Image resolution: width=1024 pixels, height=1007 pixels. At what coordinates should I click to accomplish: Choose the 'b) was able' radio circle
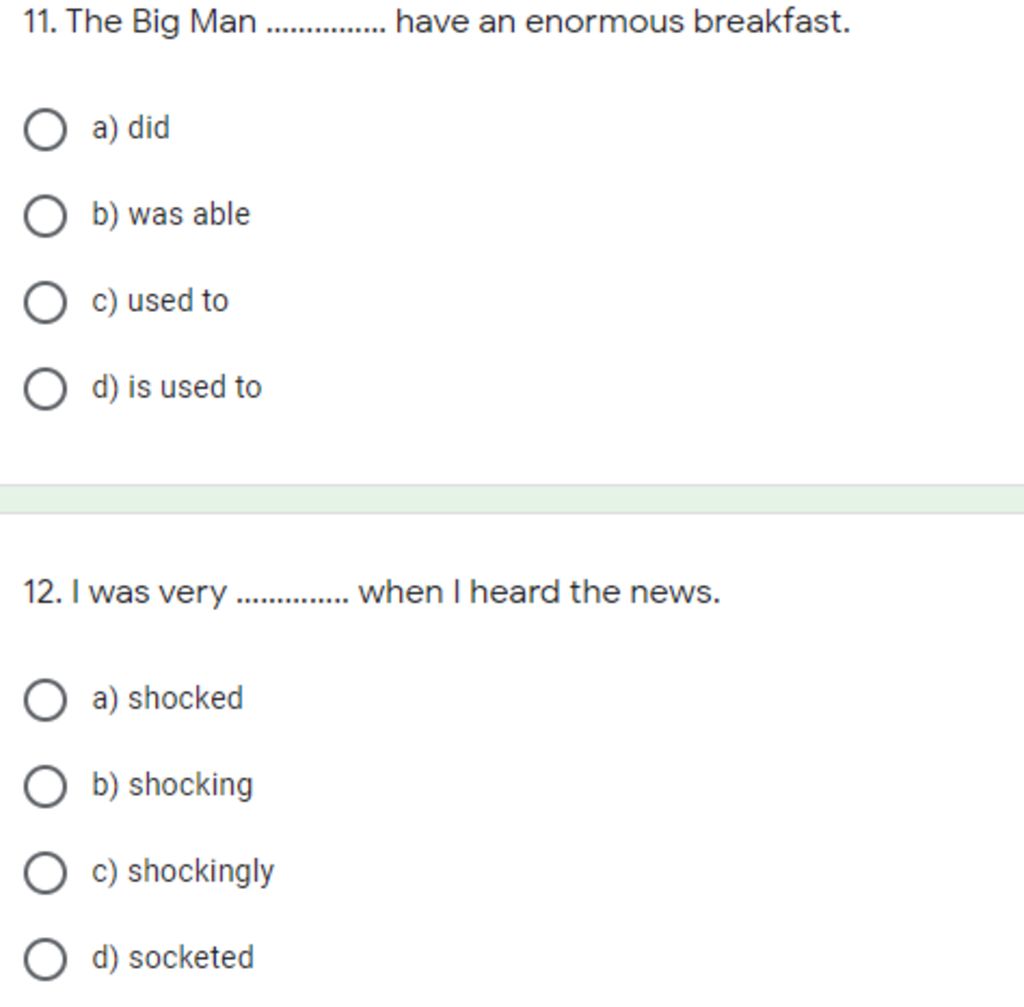click(45, 216)
